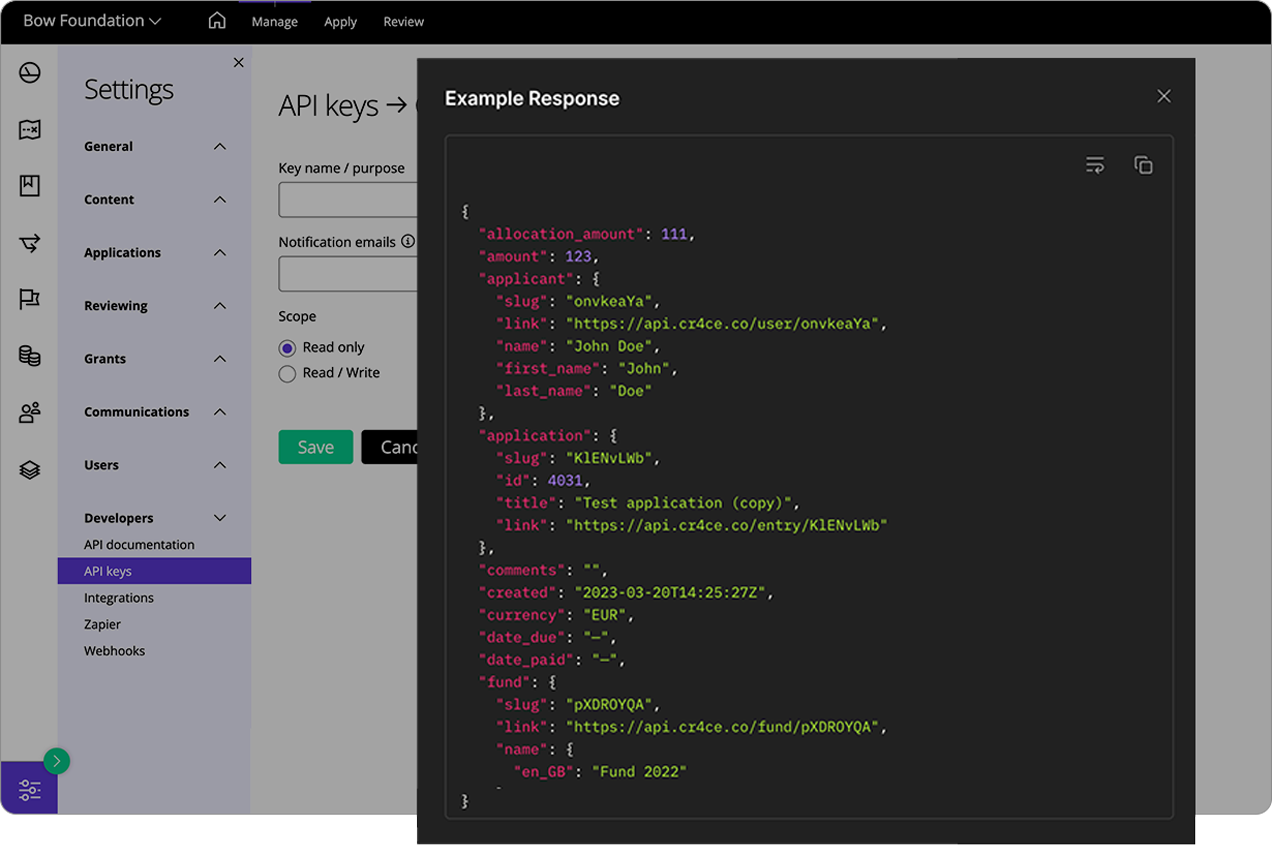
Task: Switch to the Apply tab
Action: pyautogui.click(x=340, y=22)
